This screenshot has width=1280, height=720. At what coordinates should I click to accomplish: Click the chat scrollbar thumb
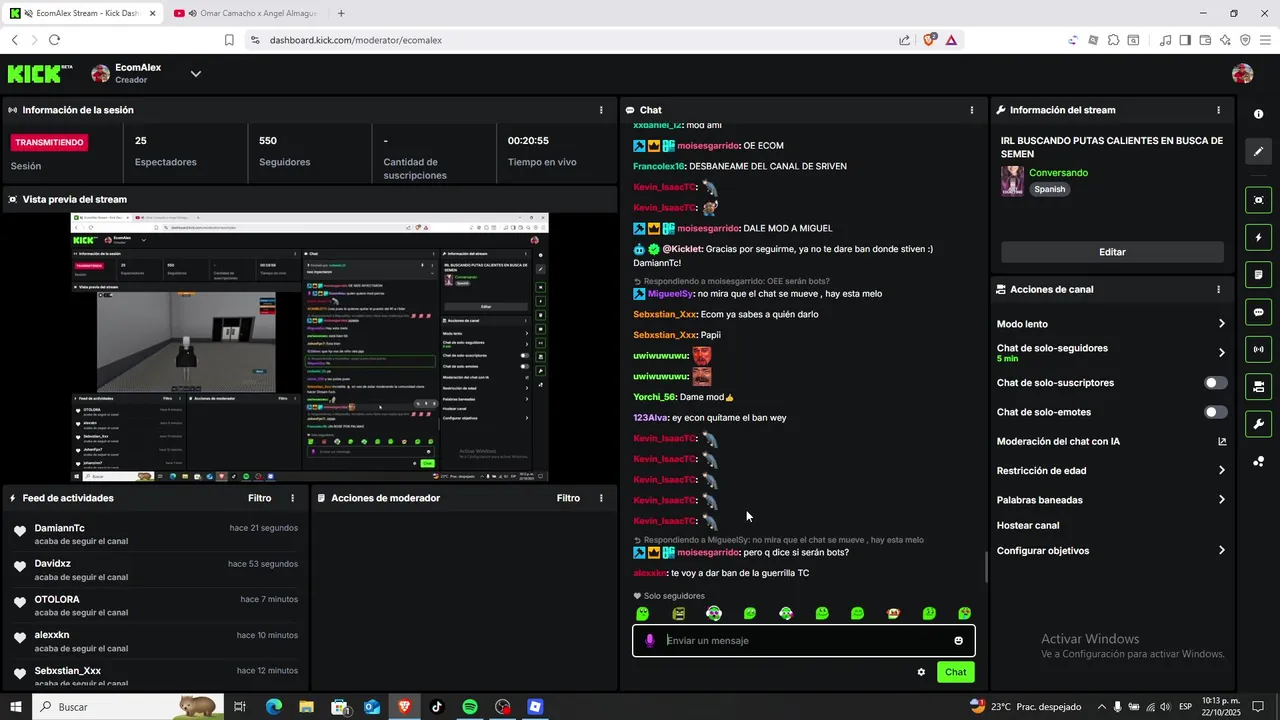pos(987,567)
